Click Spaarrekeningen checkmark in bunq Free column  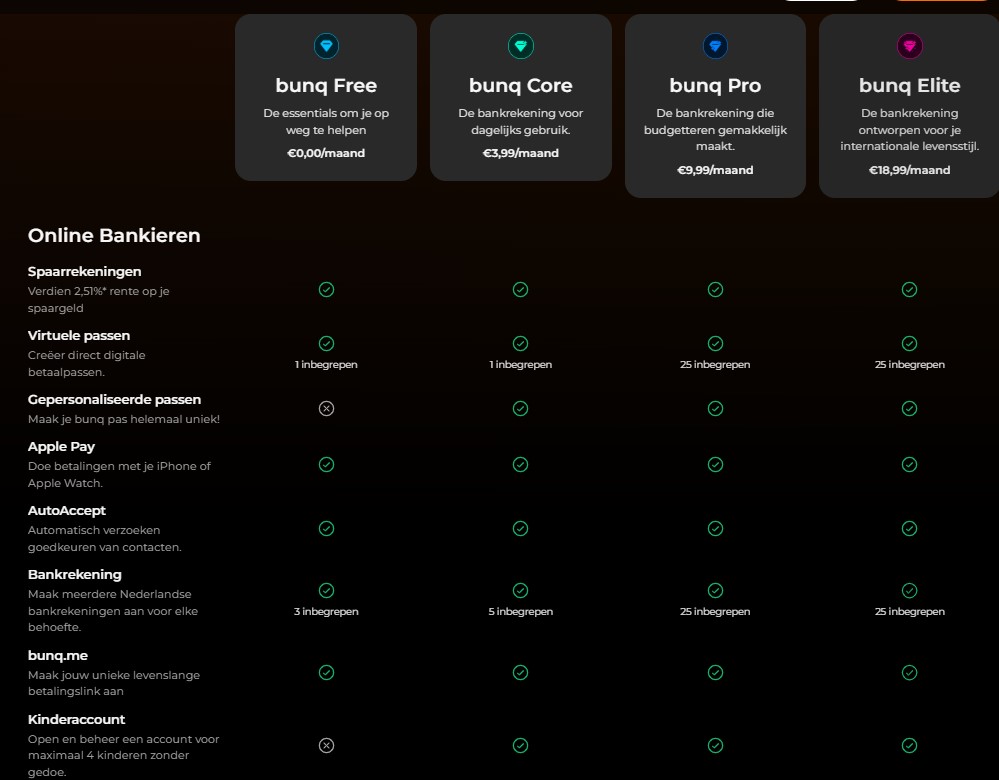tap(326, 289)
